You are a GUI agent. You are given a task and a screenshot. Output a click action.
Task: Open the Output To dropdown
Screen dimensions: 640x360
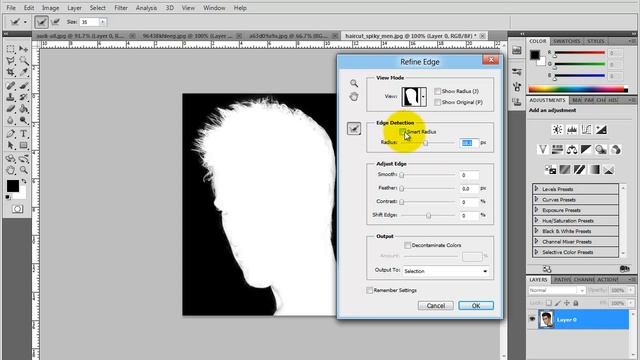pyautogui.click(x=446, y=271)
